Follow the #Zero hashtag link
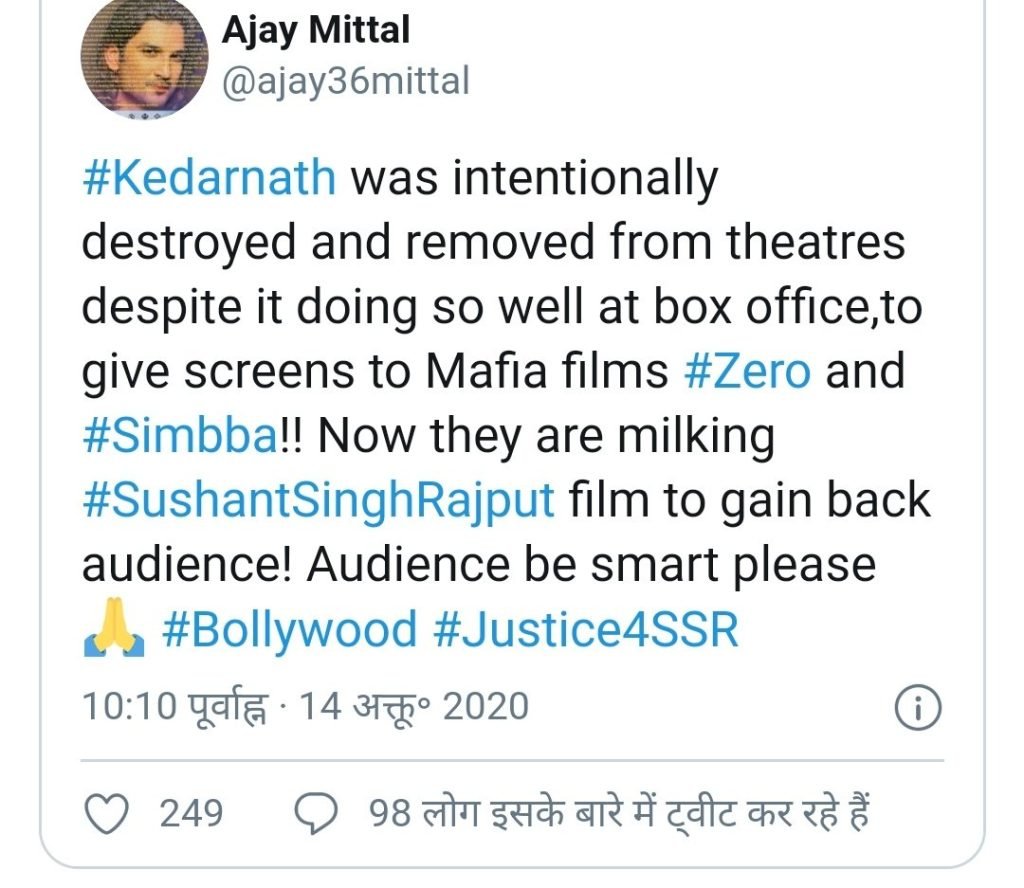Image resolution: width=1024 pixels, height=888 pixels. point(746,372)
